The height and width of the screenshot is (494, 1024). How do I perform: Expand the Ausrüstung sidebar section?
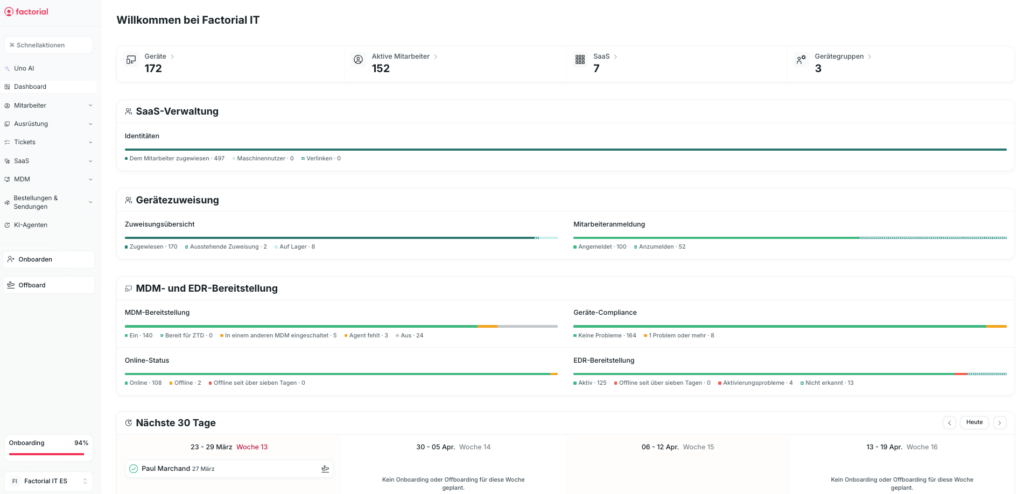90,124
